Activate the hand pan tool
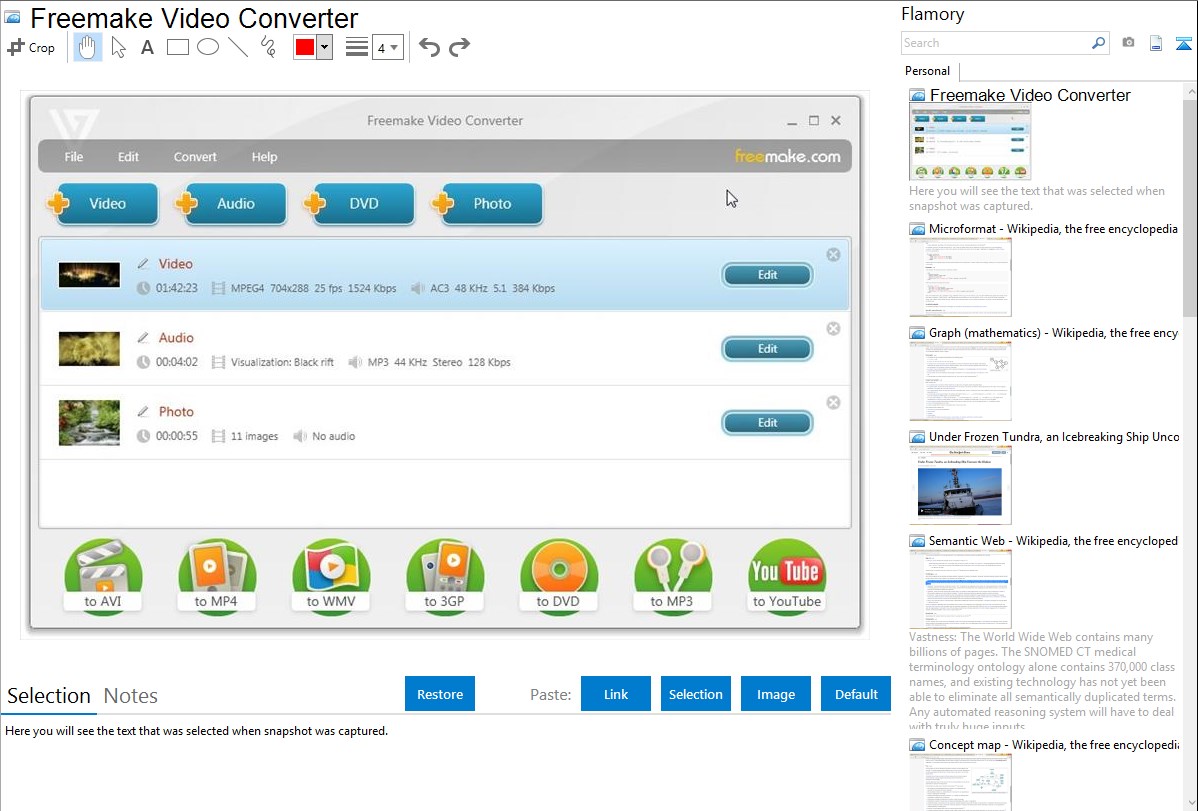Screen dimensions: 1198x811 [87, 47]
